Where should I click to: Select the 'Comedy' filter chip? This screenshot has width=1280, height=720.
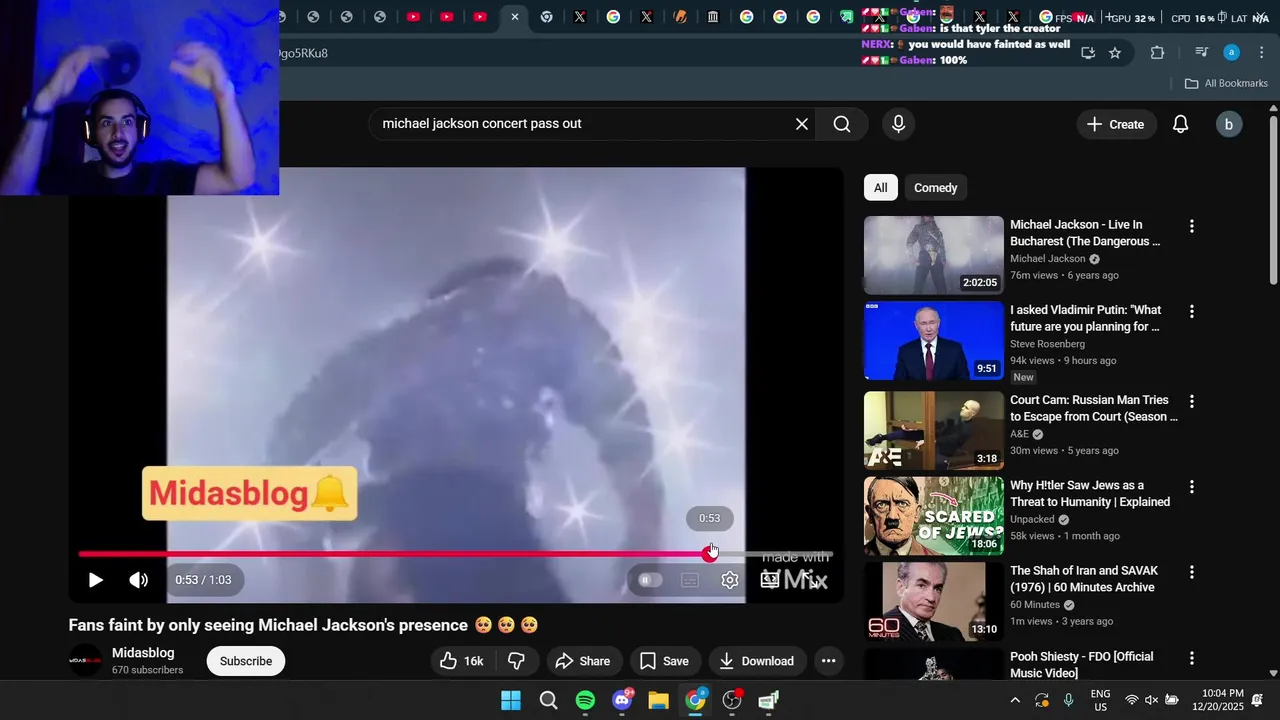[x=935, y=188]
